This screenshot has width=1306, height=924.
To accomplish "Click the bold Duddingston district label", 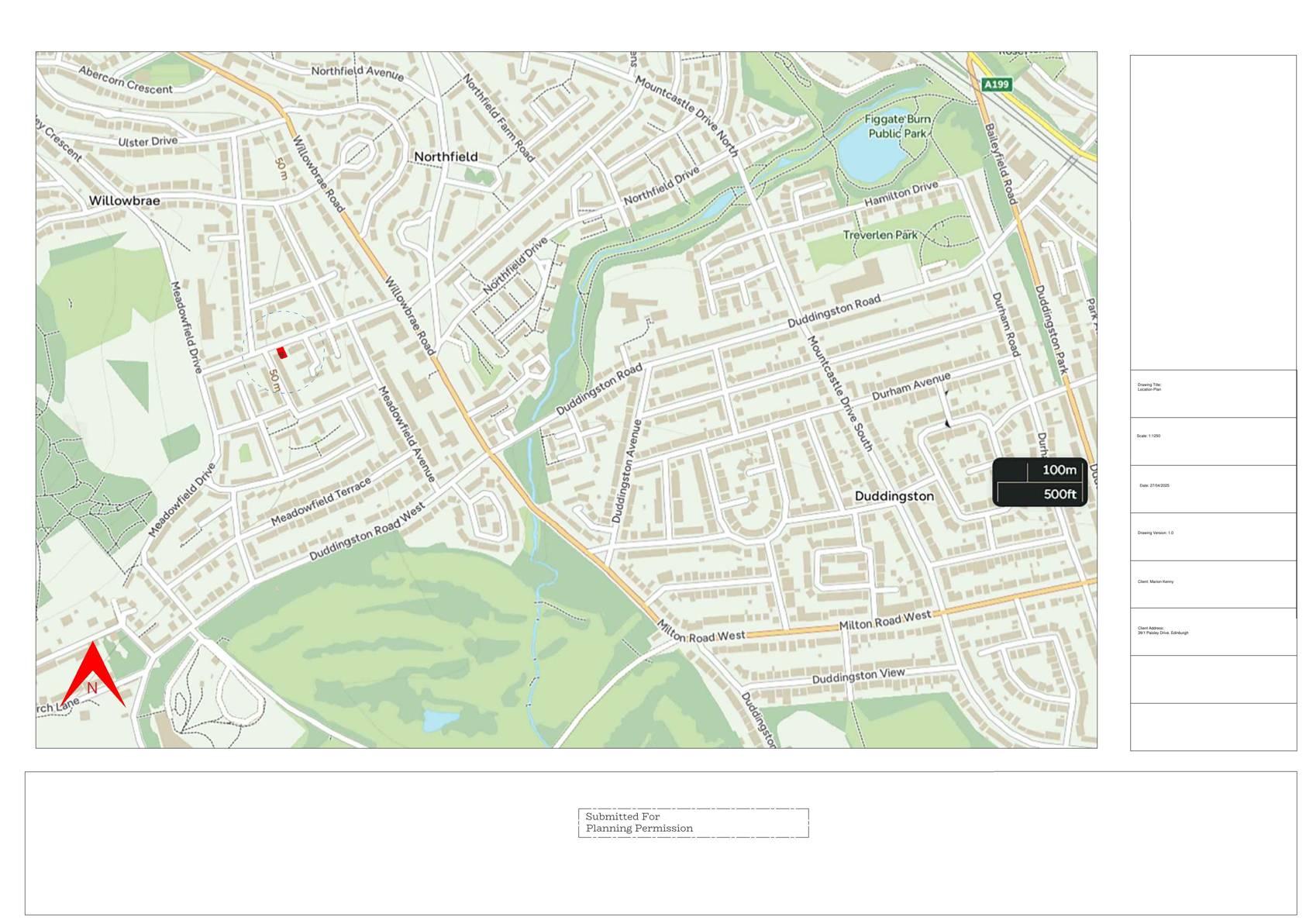I will pos(894,496).
